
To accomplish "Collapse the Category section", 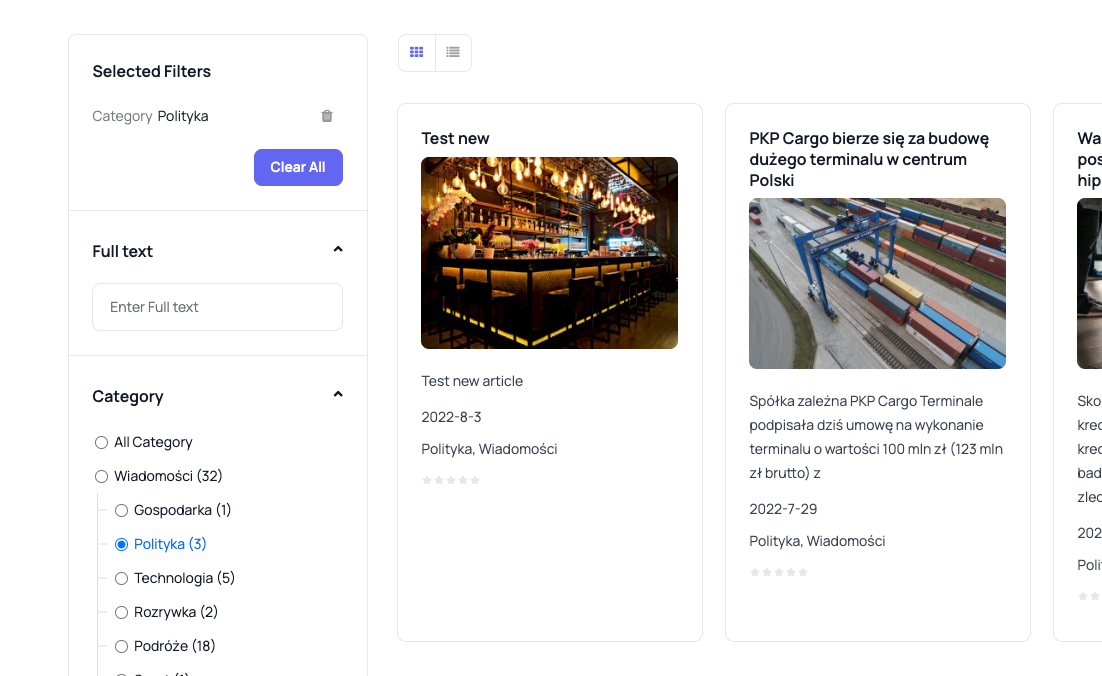I will 338,394.
